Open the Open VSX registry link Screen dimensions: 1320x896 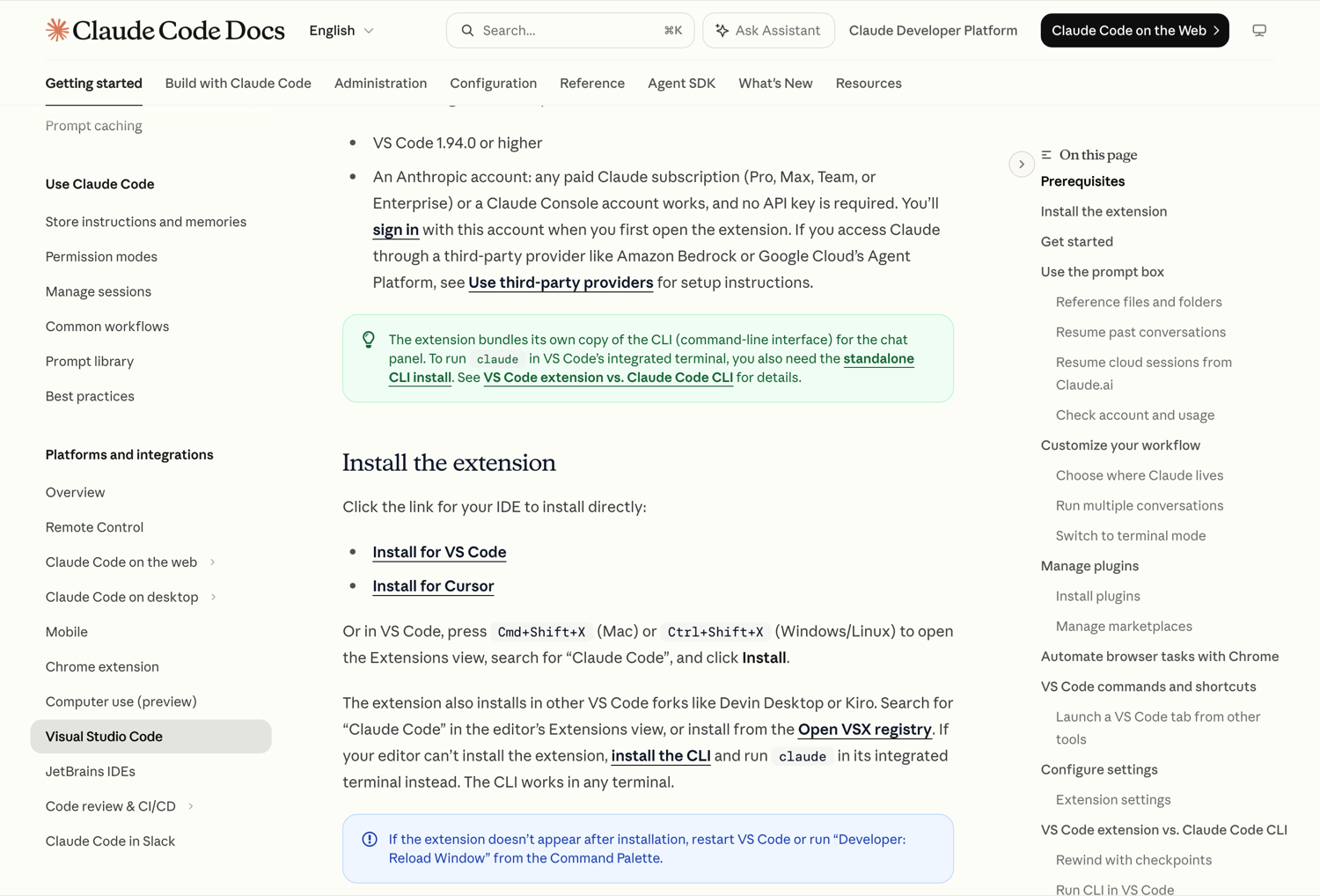(864, 729)
